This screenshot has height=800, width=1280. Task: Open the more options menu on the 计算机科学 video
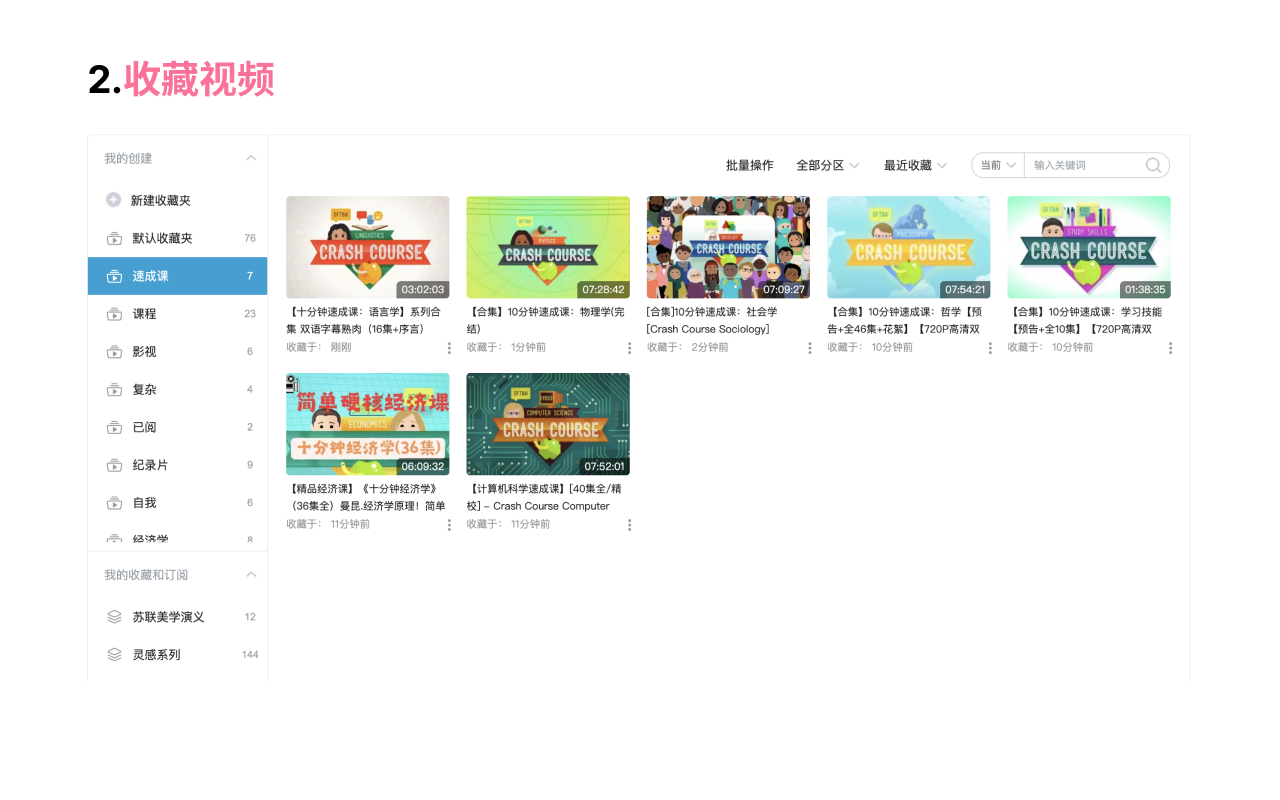point(629,523)
